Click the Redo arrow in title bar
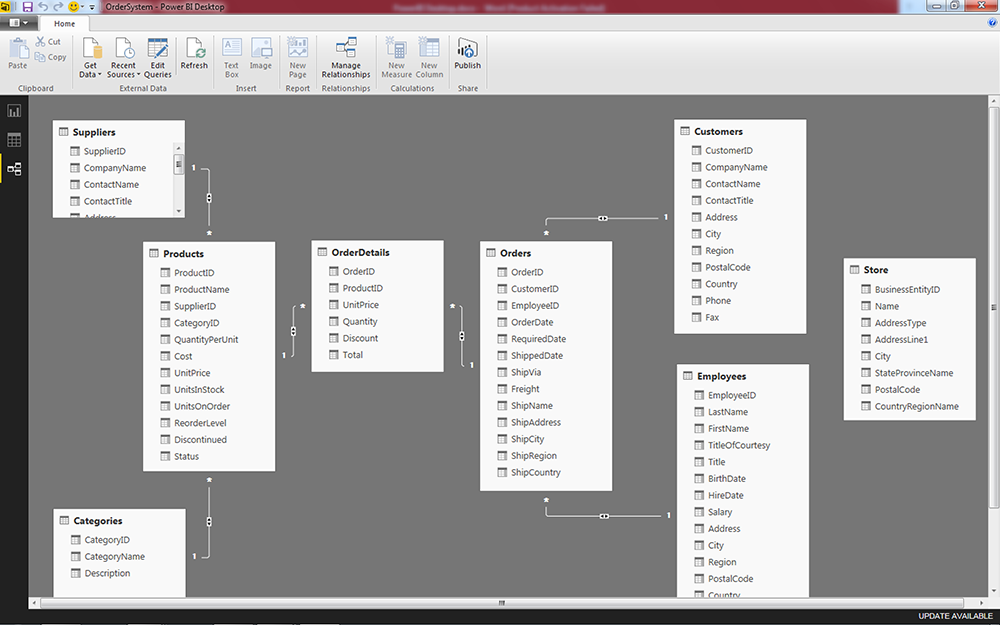The image size is (1000, 625). click(x=58, y=6)
